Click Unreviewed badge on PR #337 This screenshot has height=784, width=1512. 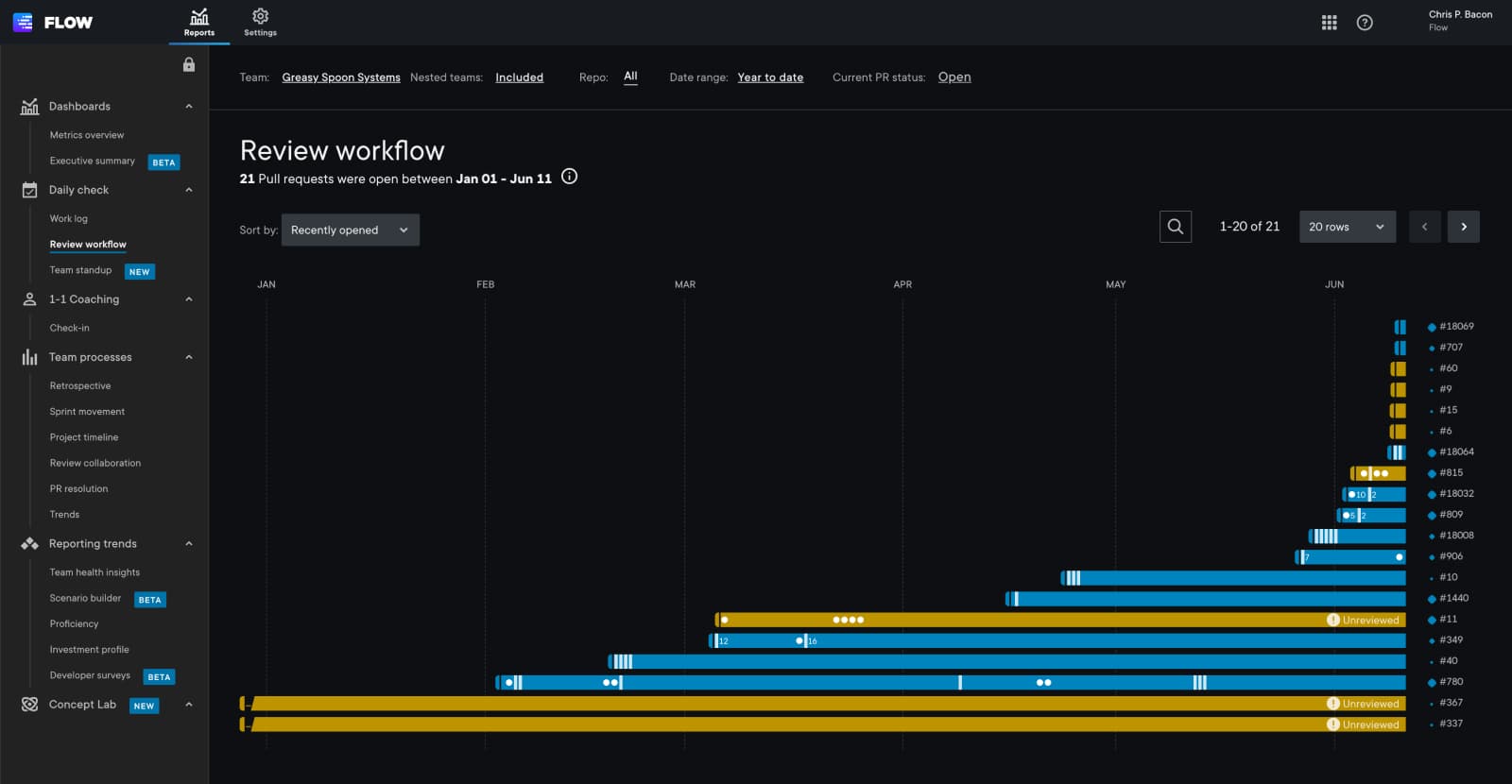point(1363,724)
